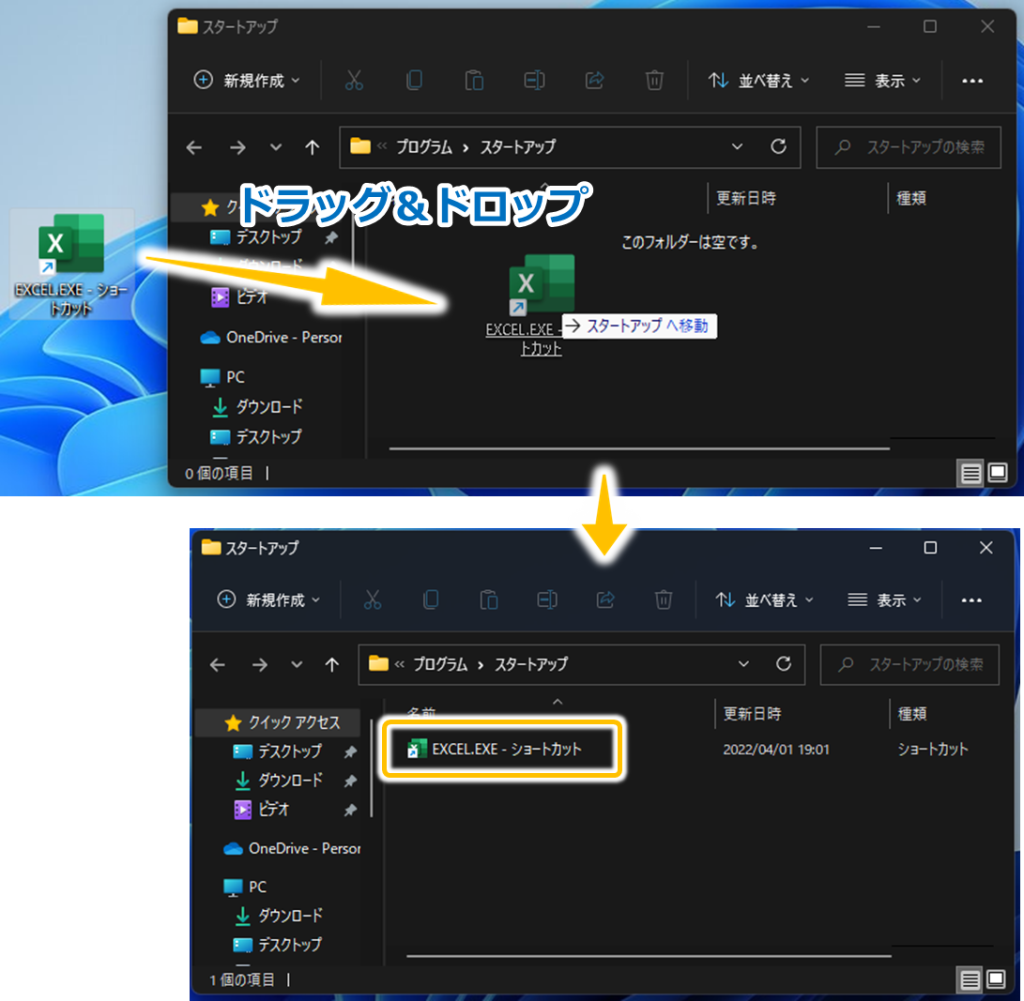Click the Paste icon in the 1-item window
This screenshot has height=1001, width=1024.
click(x=489, y=600)
